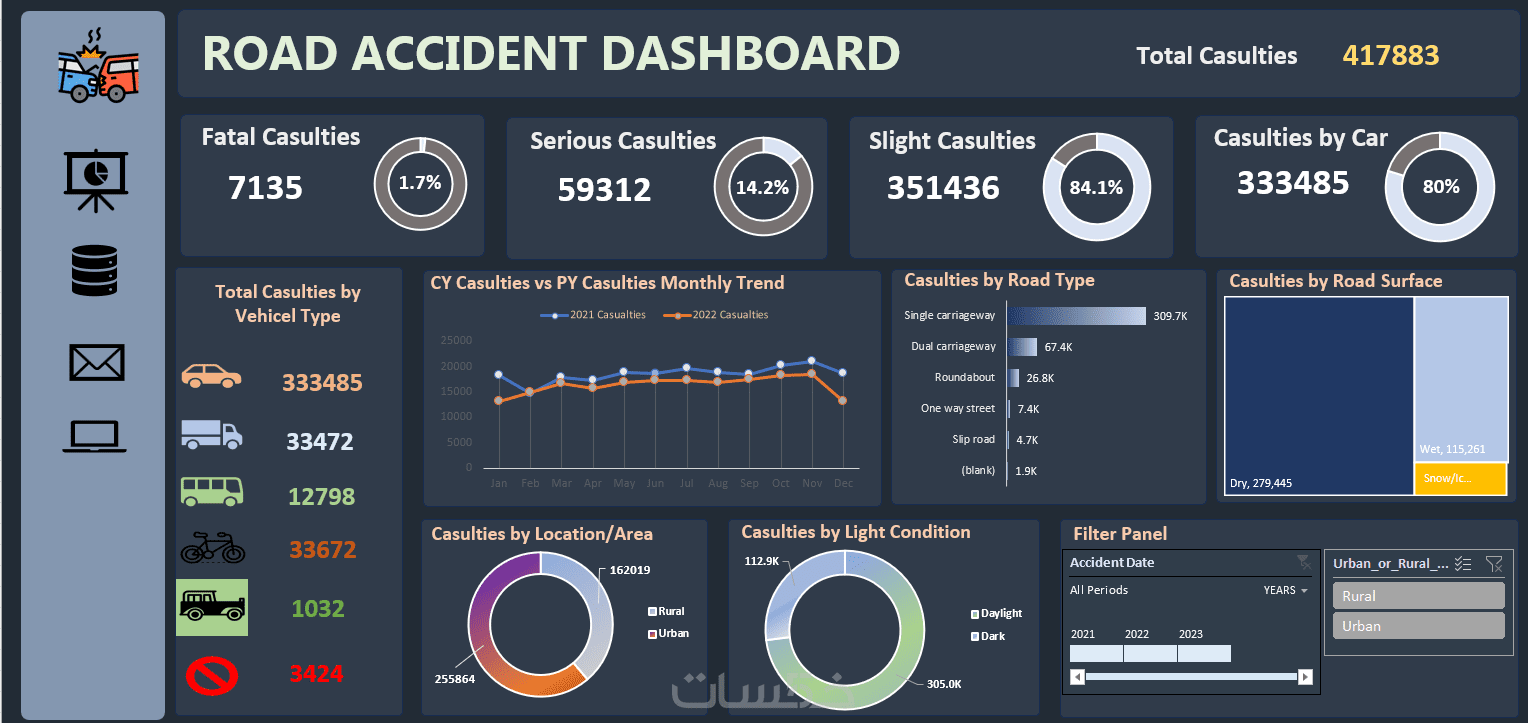Click the green bus vehicle icon

click(211, 491)
